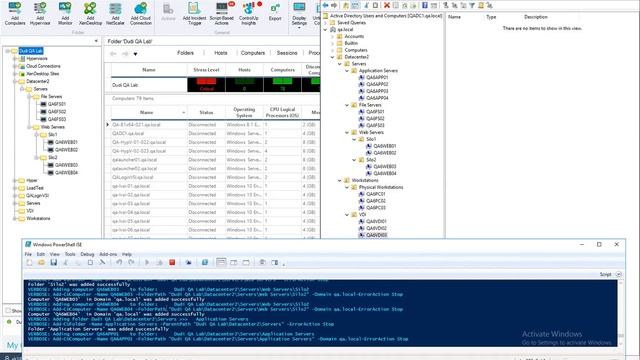Collapse the Datacenter2 OU in Active Directory
Screen dimensions: 640x360
coord(332,57)
